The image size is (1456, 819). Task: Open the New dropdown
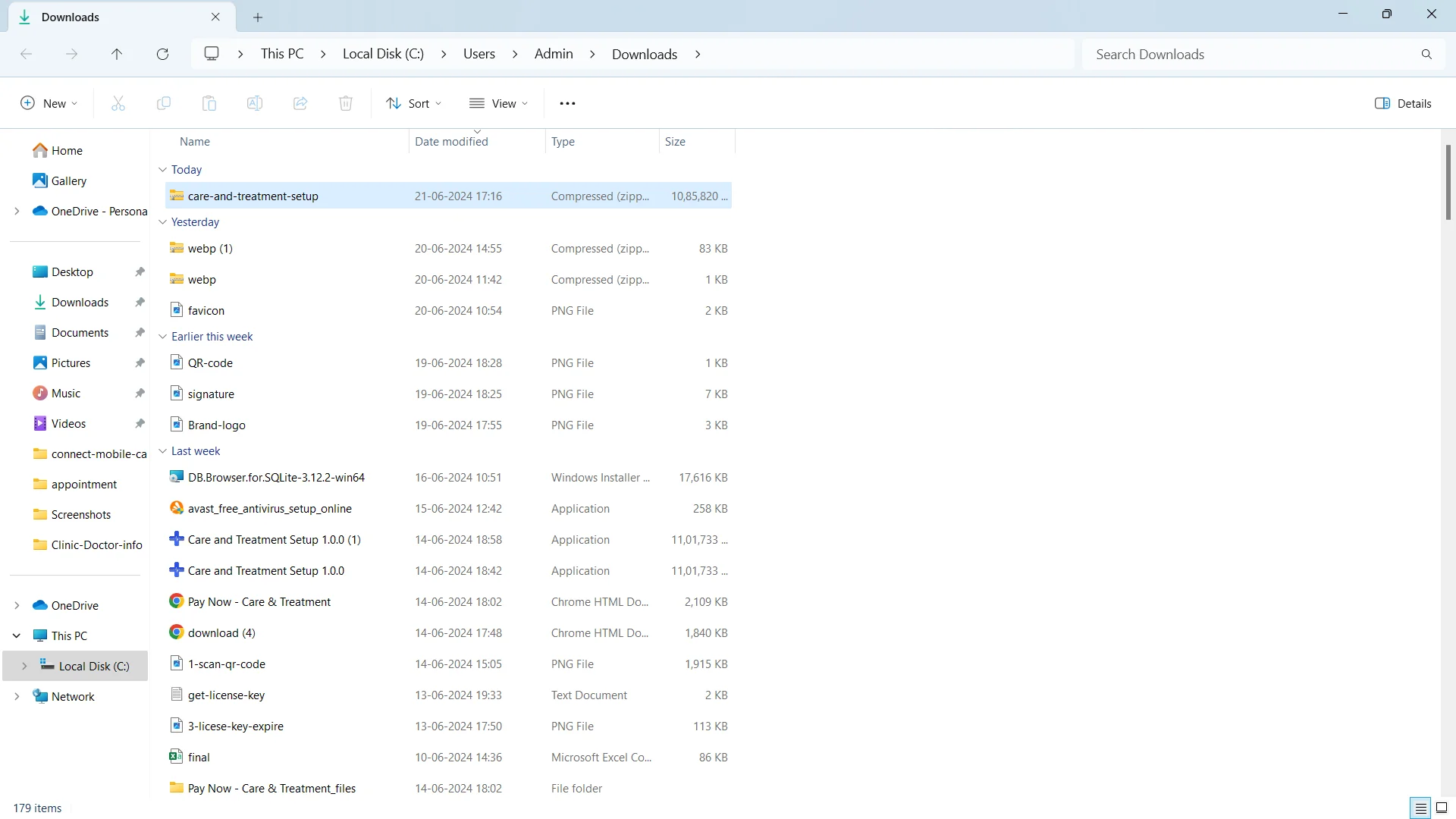(49, 103)
